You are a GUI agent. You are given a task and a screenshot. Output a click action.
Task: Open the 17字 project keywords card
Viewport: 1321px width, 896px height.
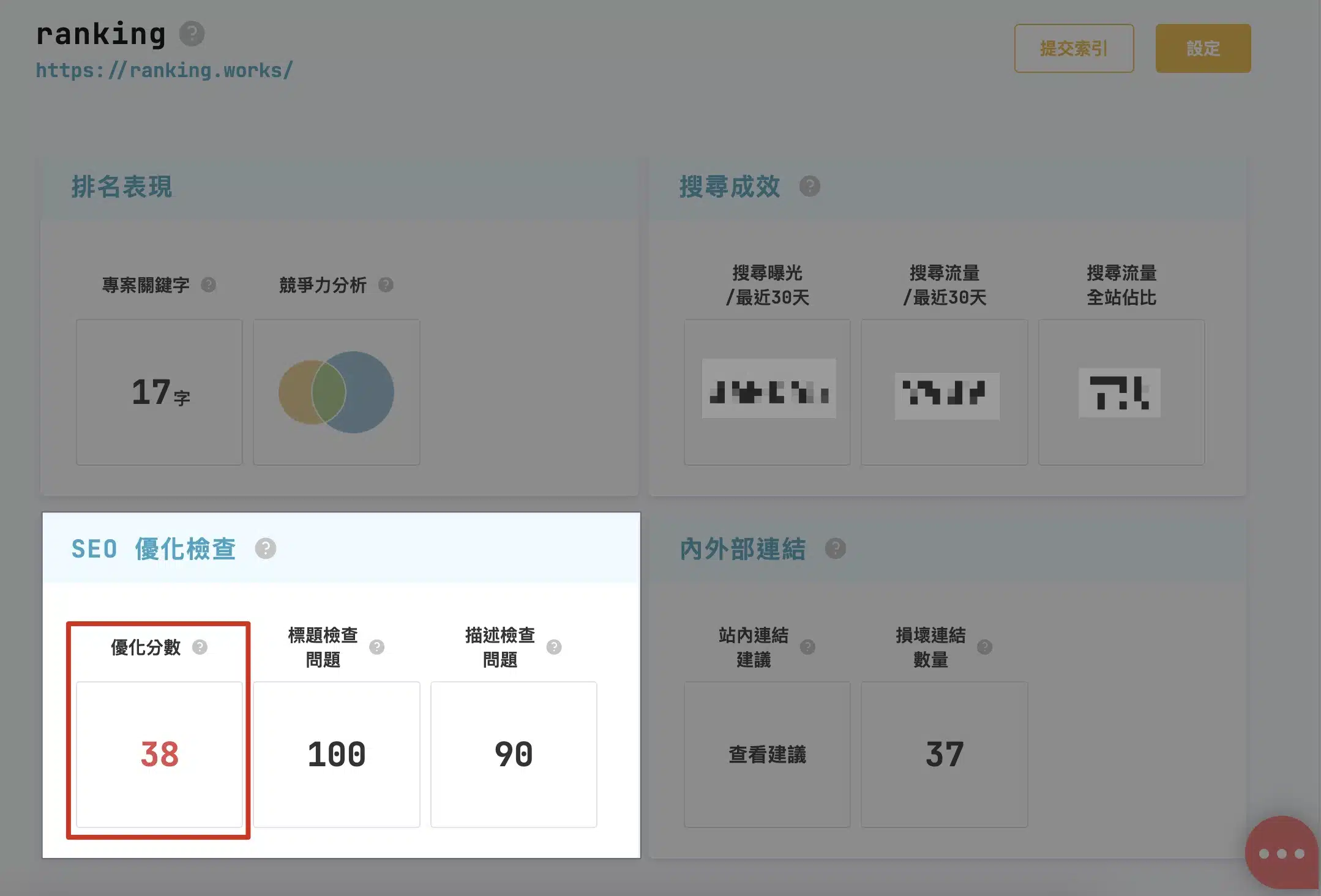159,392
